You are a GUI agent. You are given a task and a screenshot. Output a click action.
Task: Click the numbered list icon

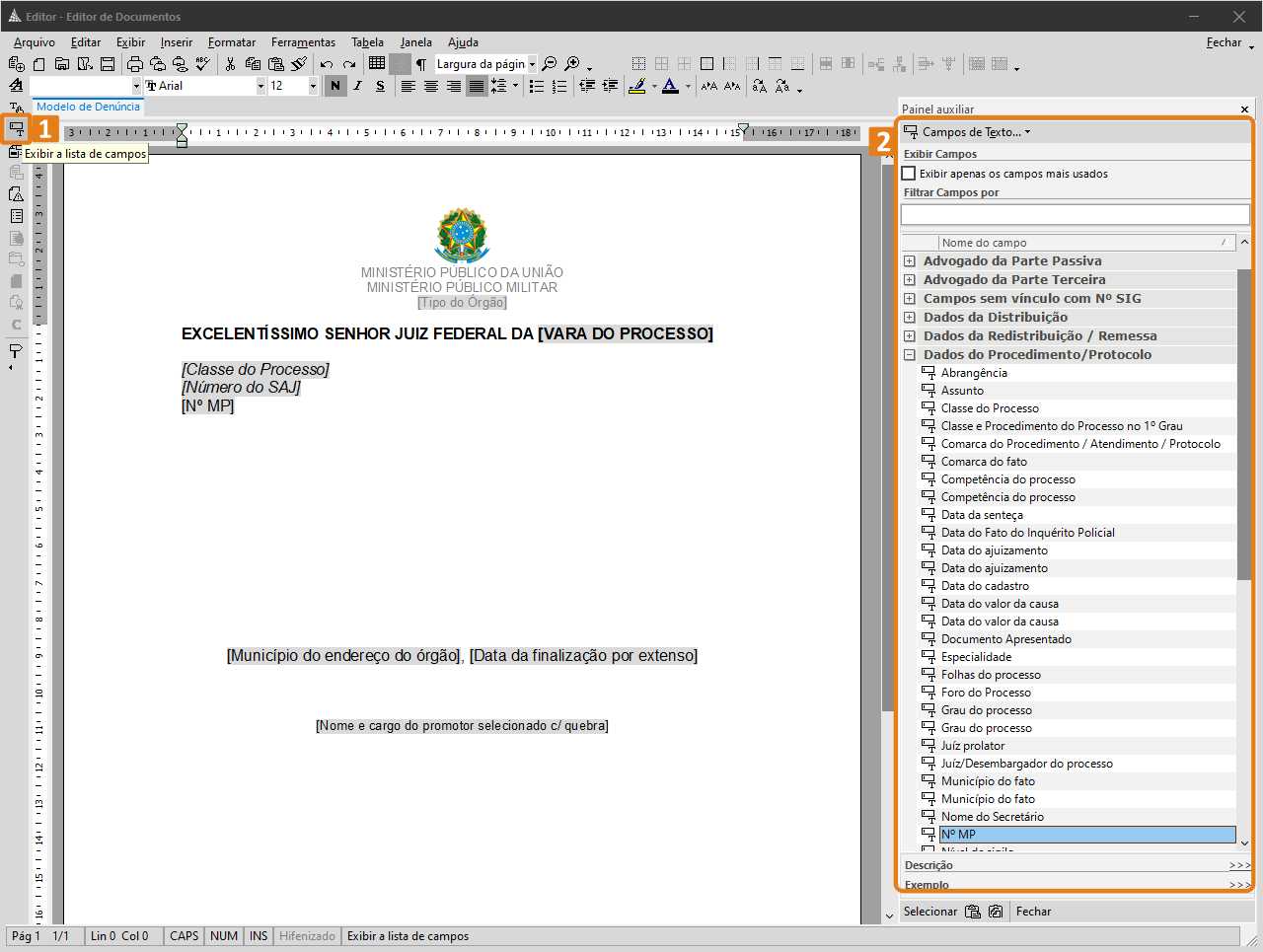point(559,86)
